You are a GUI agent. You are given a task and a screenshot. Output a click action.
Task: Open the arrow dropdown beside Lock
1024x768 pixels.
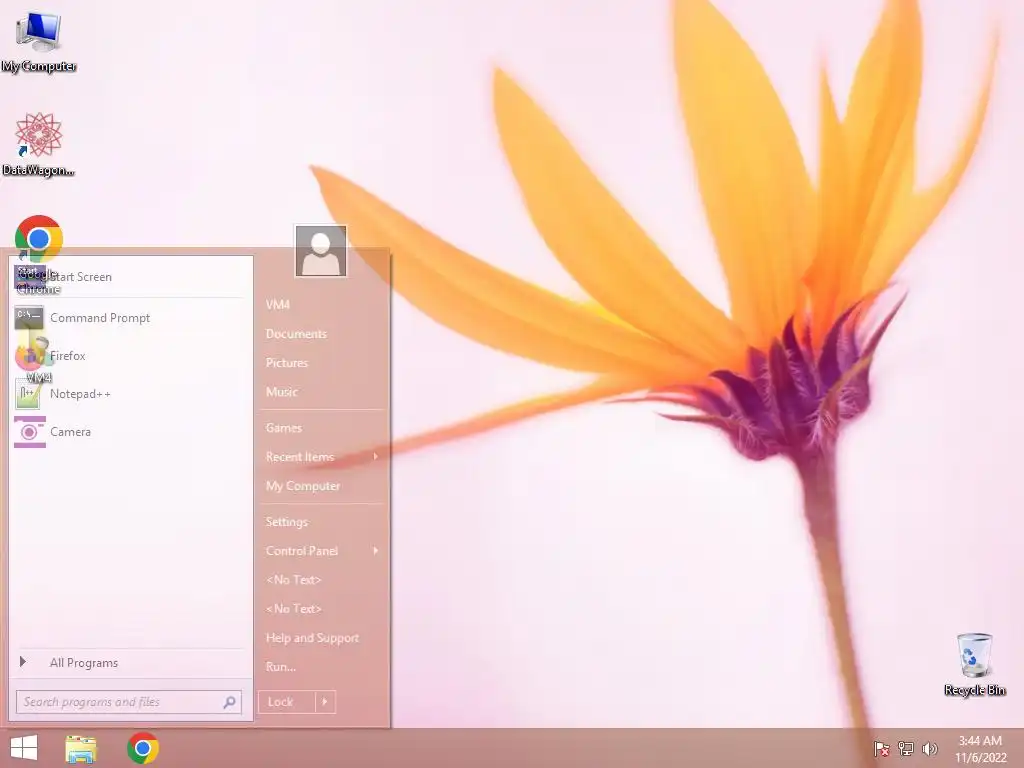tap(325, 702)
